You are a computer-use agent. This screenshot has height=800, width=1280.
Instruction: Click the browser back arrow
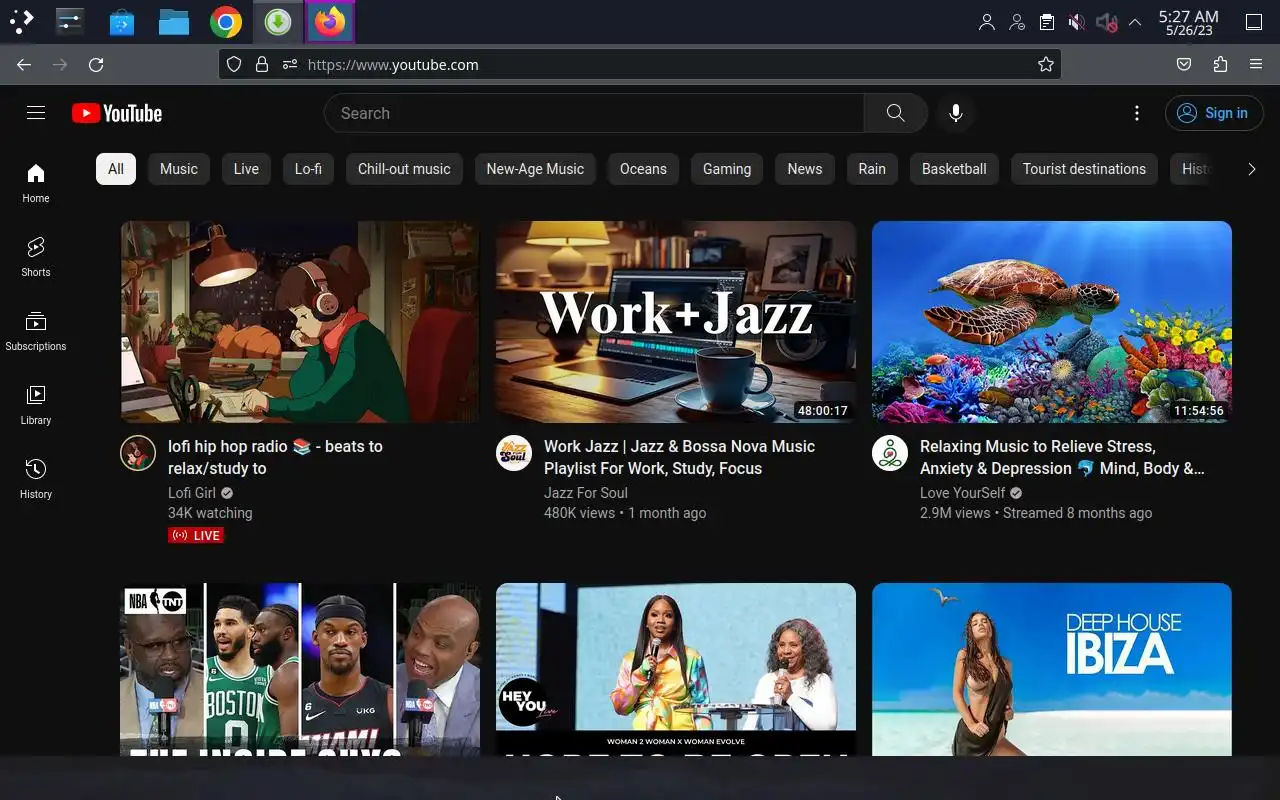24,64
